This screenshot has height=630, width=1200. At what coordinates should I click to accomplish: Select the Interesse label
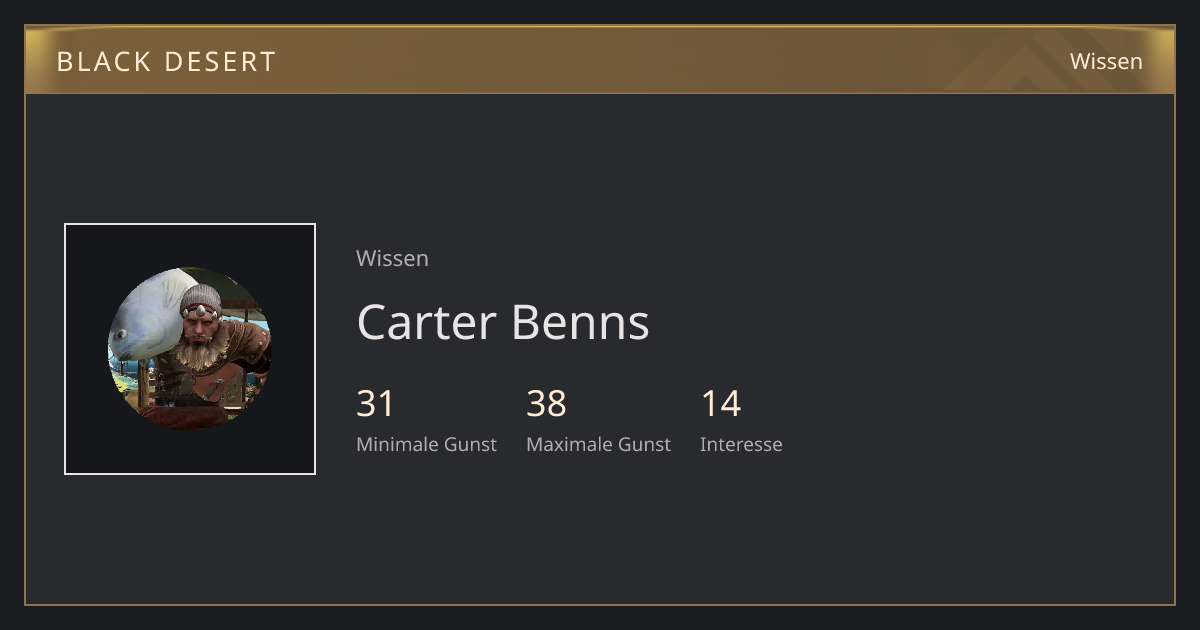741,444
